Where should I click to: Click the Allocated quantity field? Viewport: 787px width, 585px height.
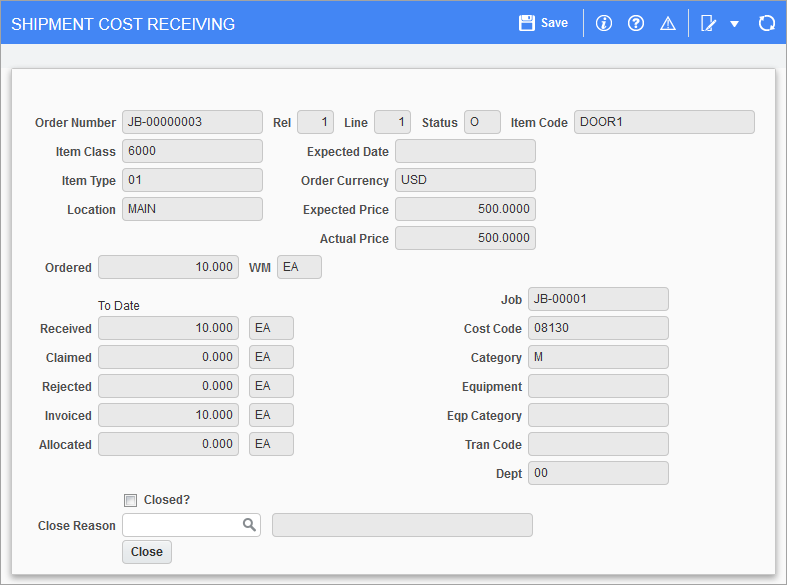pos(168,444)
